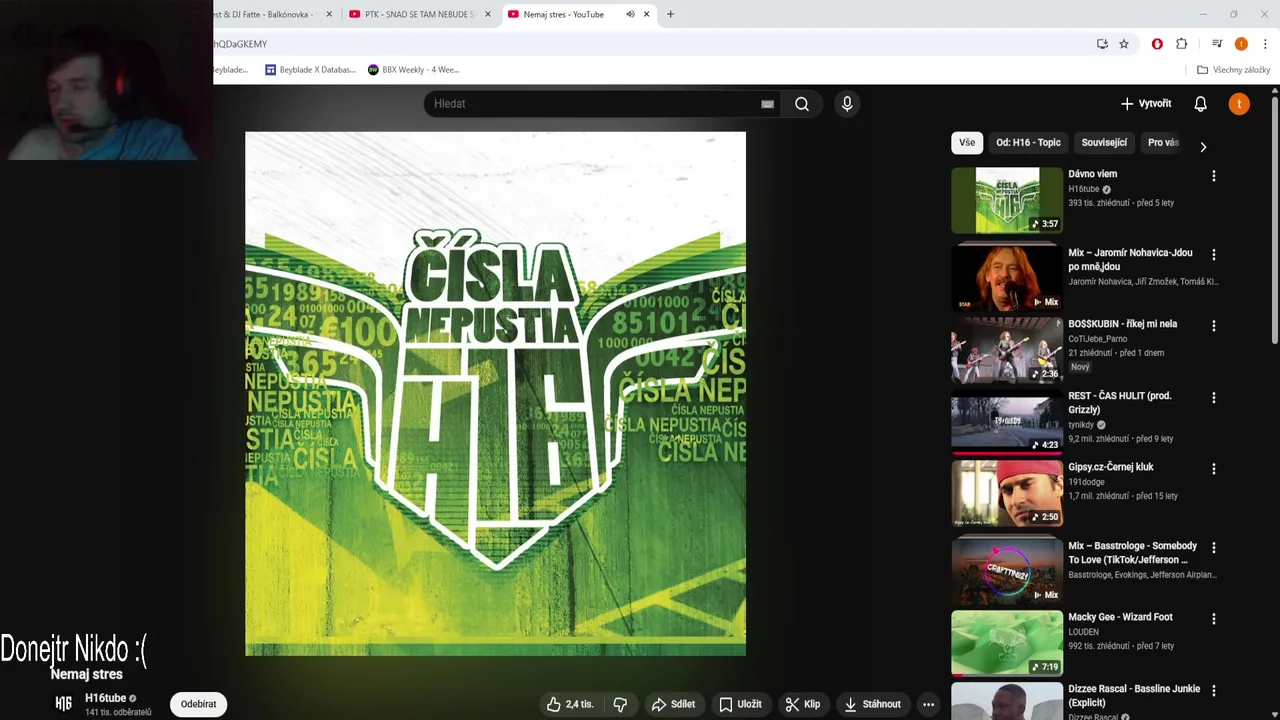Select the Související filter chip
1280x720 pixels.
point(1104,142)
